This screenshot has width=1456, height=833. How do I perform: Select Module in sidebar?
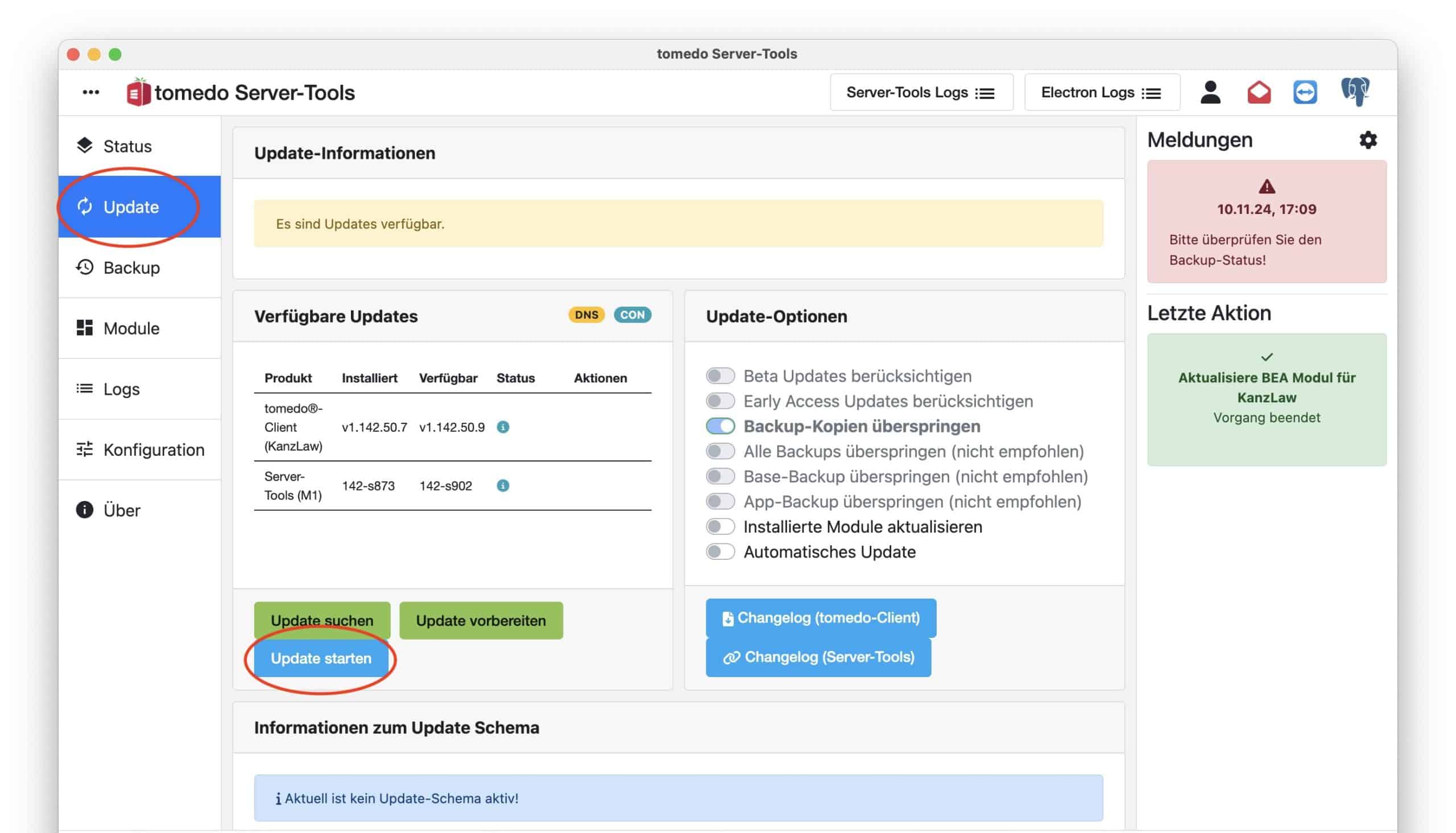(x=131, y=328)
